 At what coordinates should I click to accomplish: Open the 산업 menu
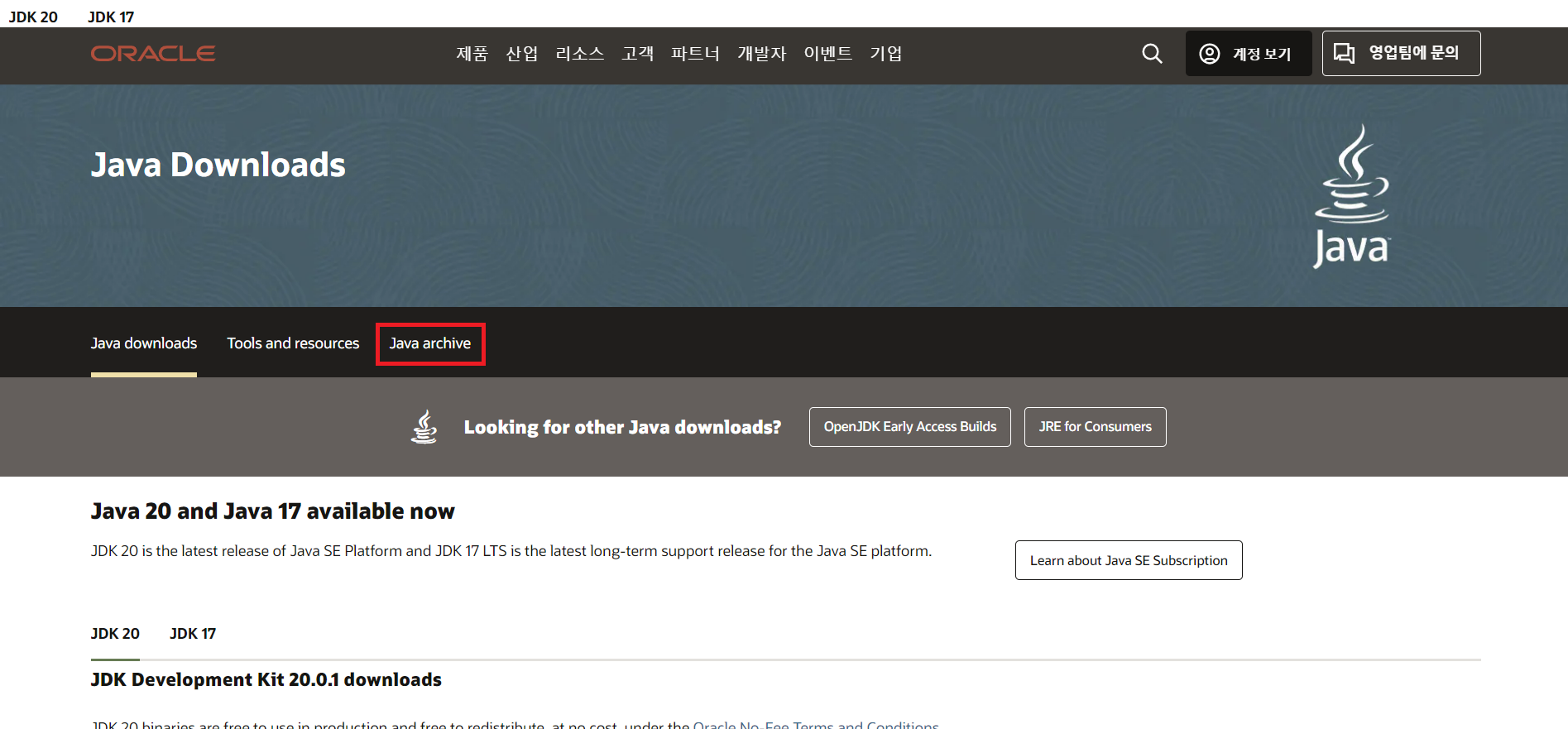tap(522, 54)
